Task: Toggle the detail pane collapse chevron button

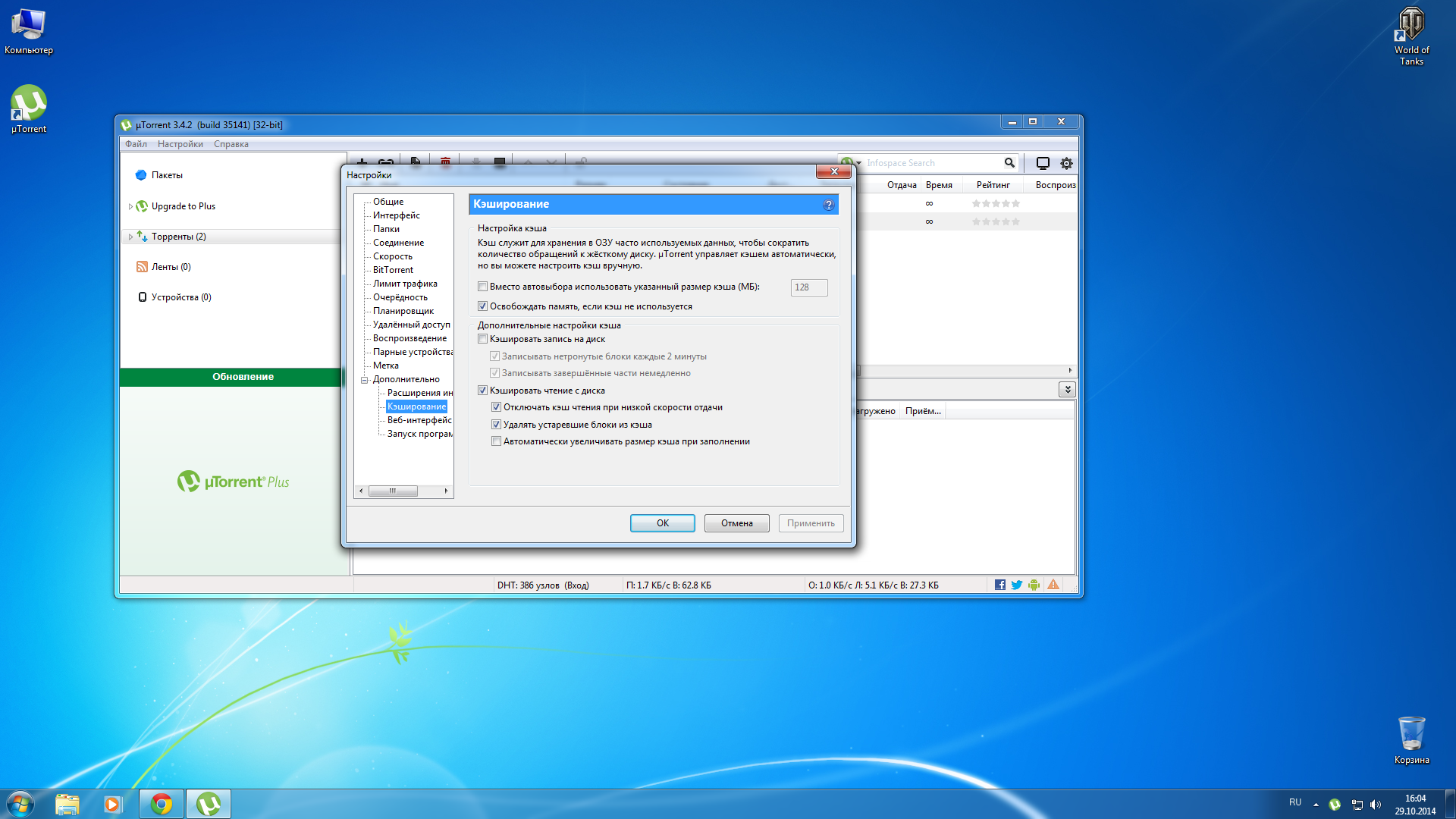Action: 1067,390
